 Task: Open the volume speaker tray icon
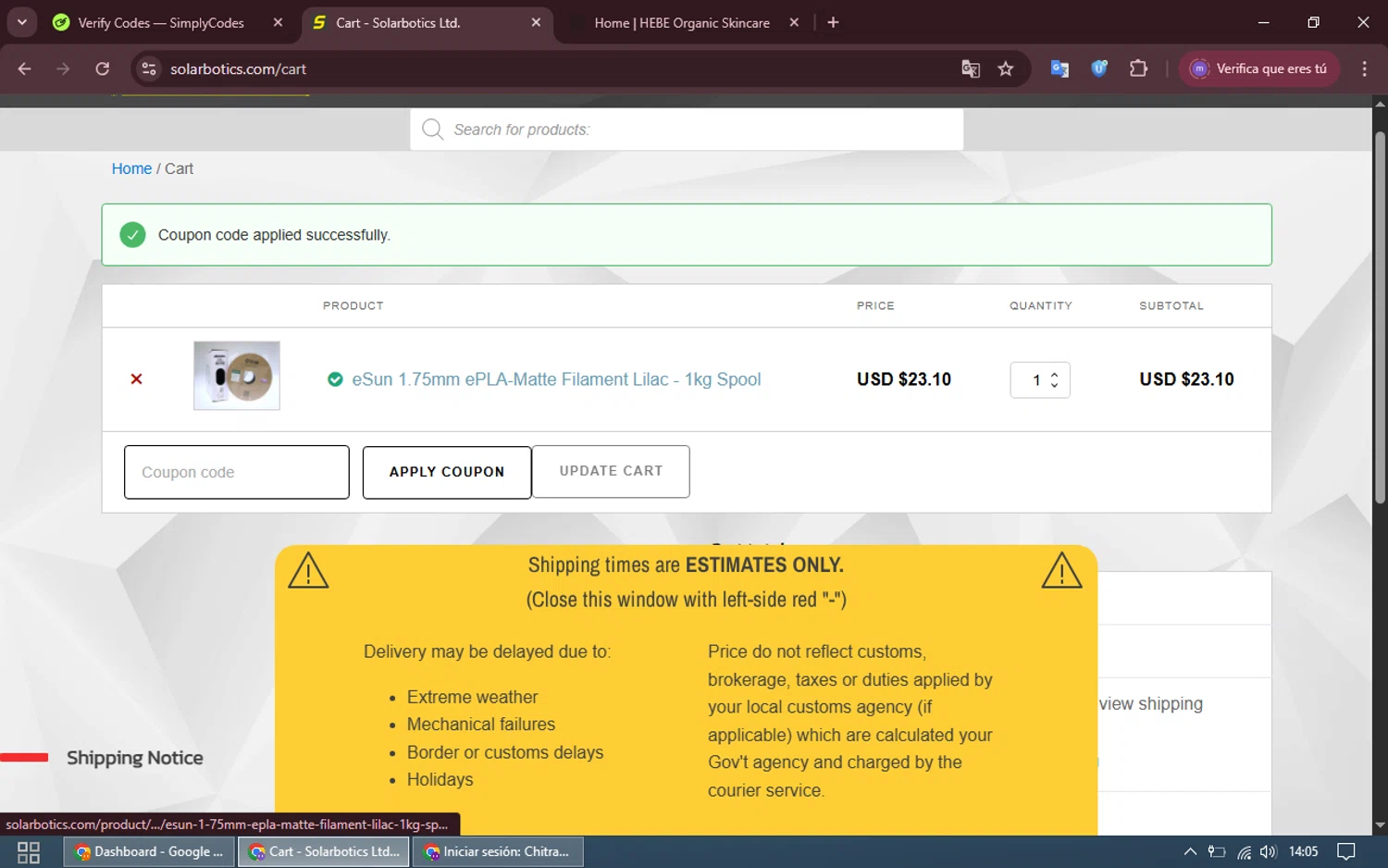(x=1268, y=852)
